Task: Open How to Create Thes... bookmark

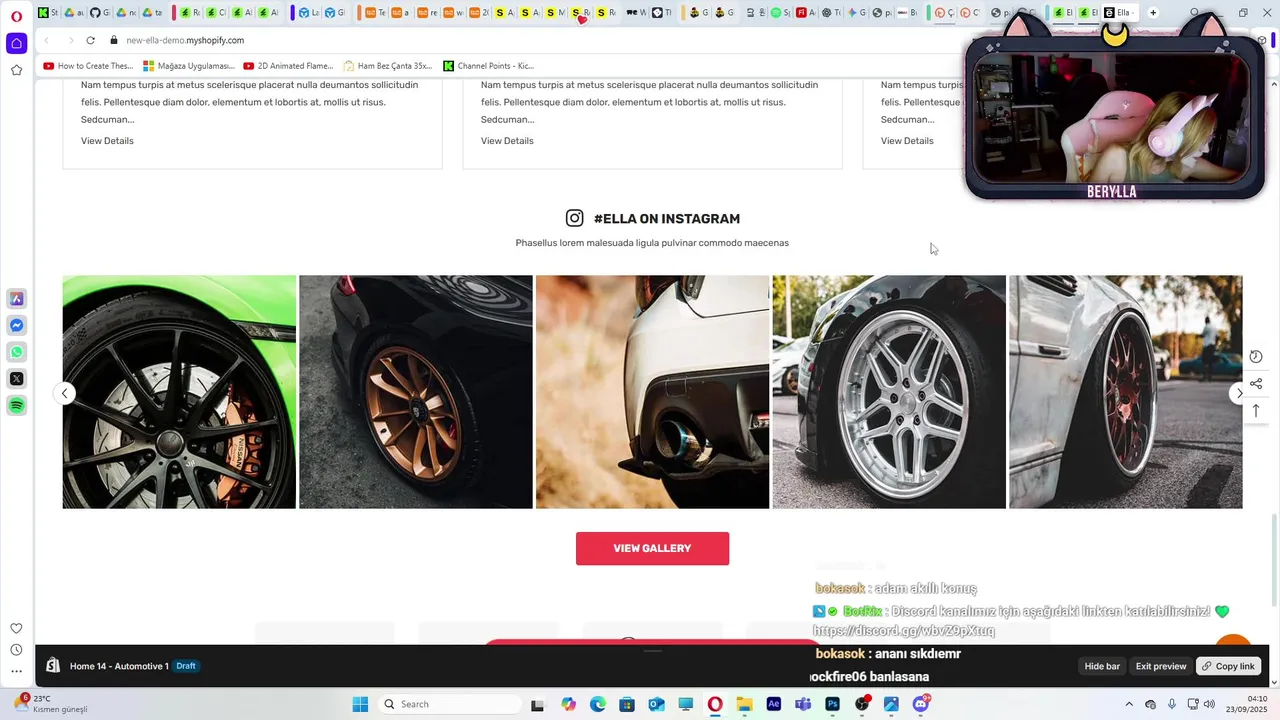Action: click(88, 66)
